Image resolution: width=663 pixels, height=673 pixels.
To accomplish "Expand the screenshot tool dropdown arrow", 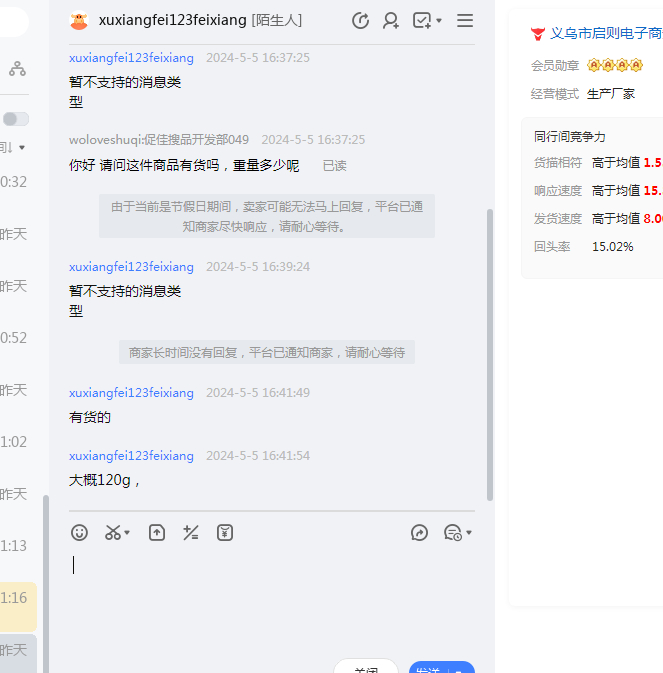I will point(128,533).
